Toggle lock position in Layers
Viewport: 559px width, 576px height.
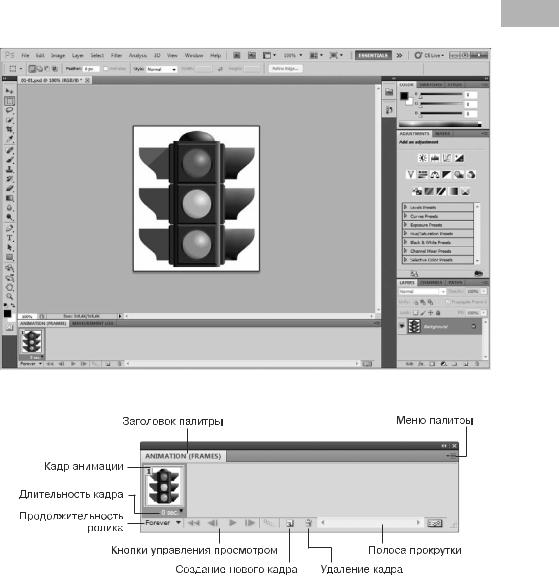pyautogui.click(x=430, y=313)
